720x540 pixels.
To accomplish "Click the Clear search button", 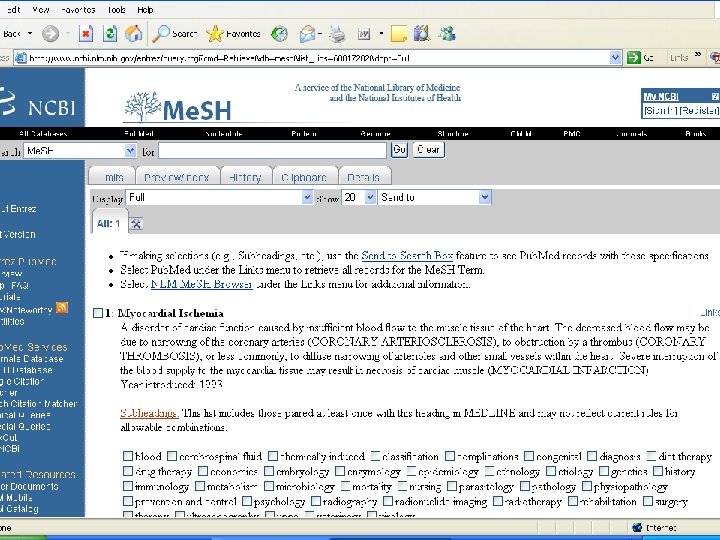I will click(428, 150).
